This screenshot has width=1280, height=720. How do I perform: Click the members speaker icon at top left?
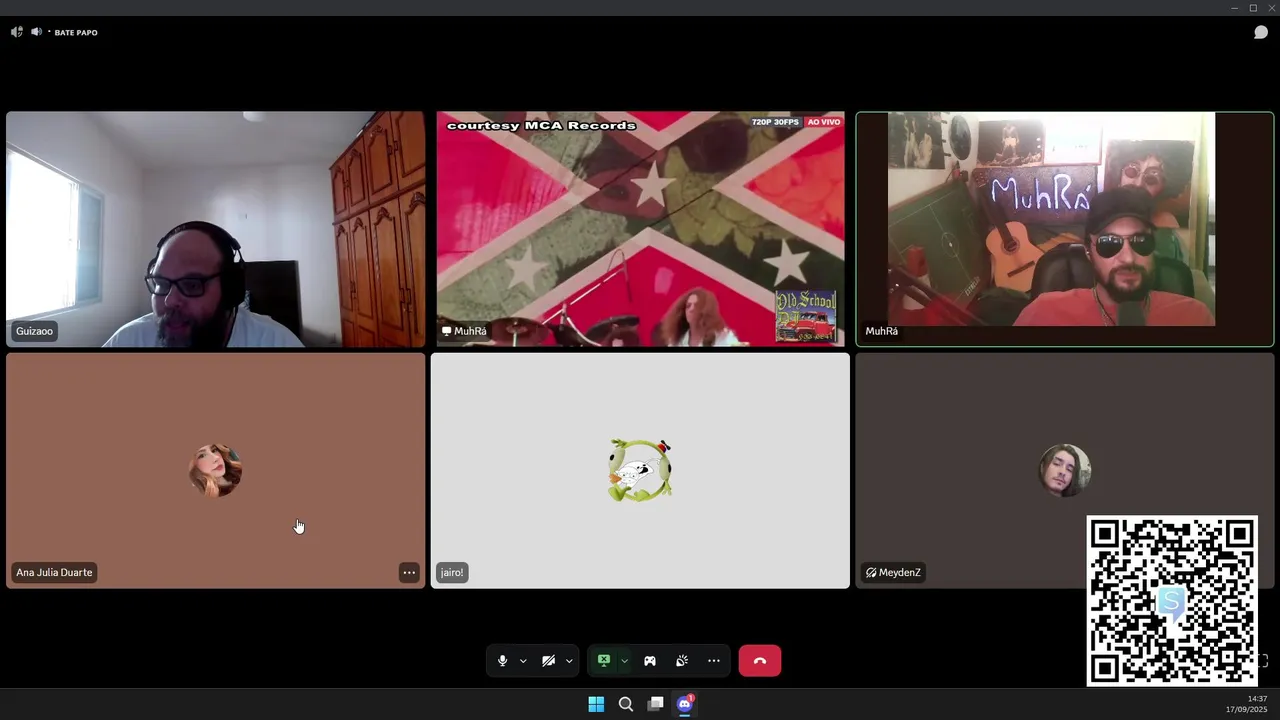[16, 32]
